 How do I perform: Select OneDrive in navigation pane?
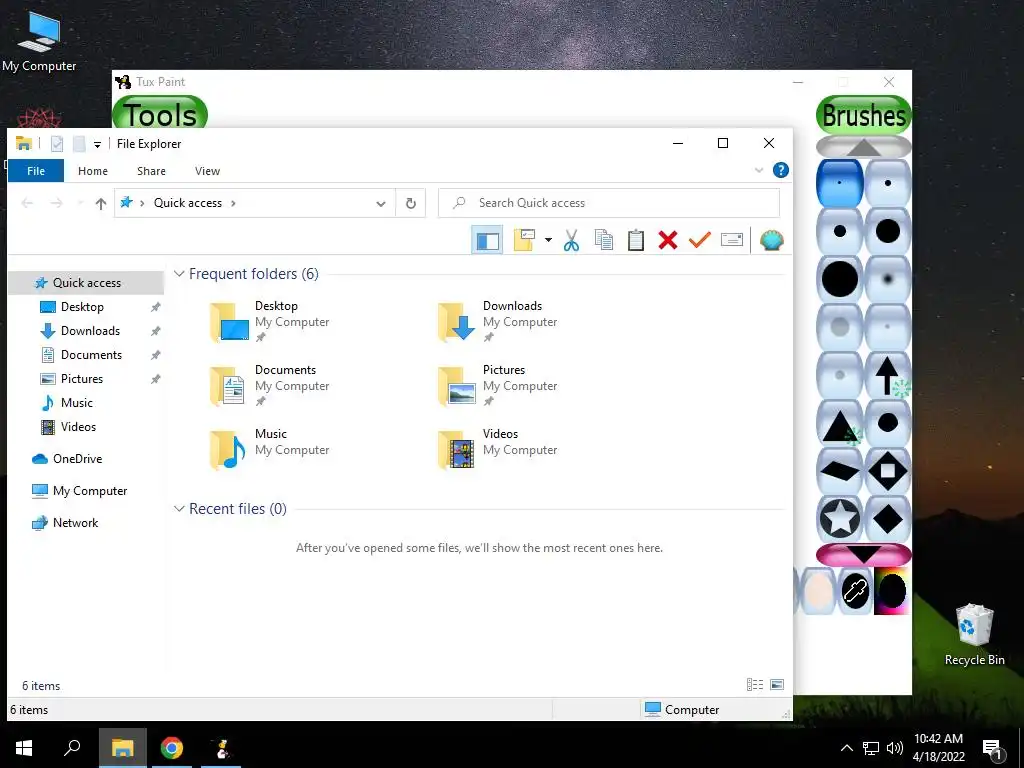(77, 458)
